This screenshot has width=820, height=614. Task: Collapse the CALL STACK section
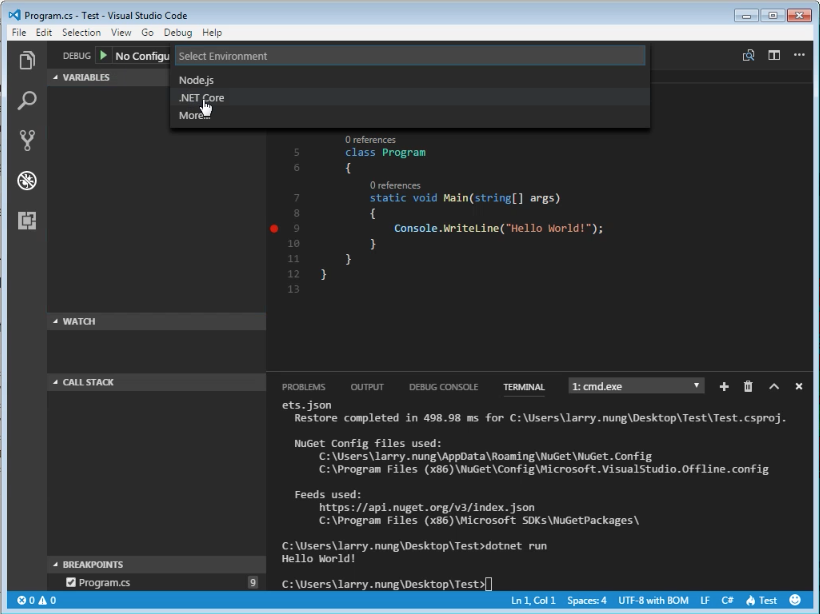(x=157, y=382)
